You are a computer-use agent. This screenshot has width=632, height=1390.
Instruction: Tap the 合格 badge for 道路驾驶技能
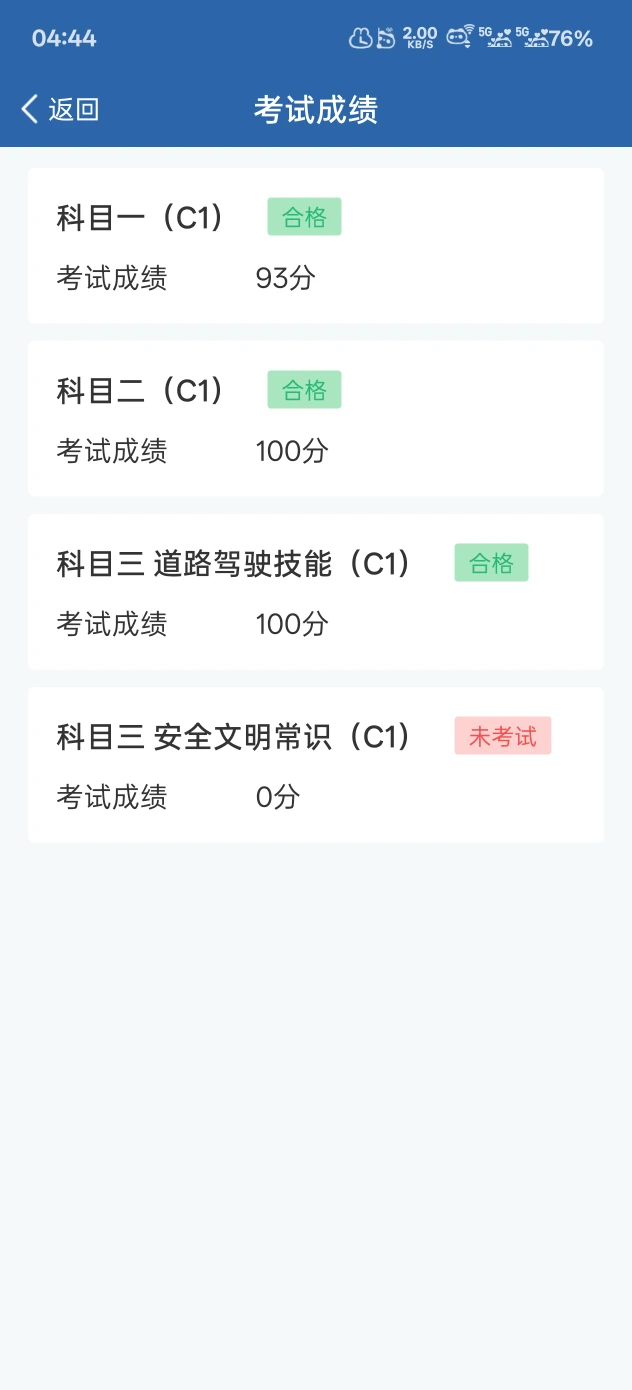pos(491,563)
